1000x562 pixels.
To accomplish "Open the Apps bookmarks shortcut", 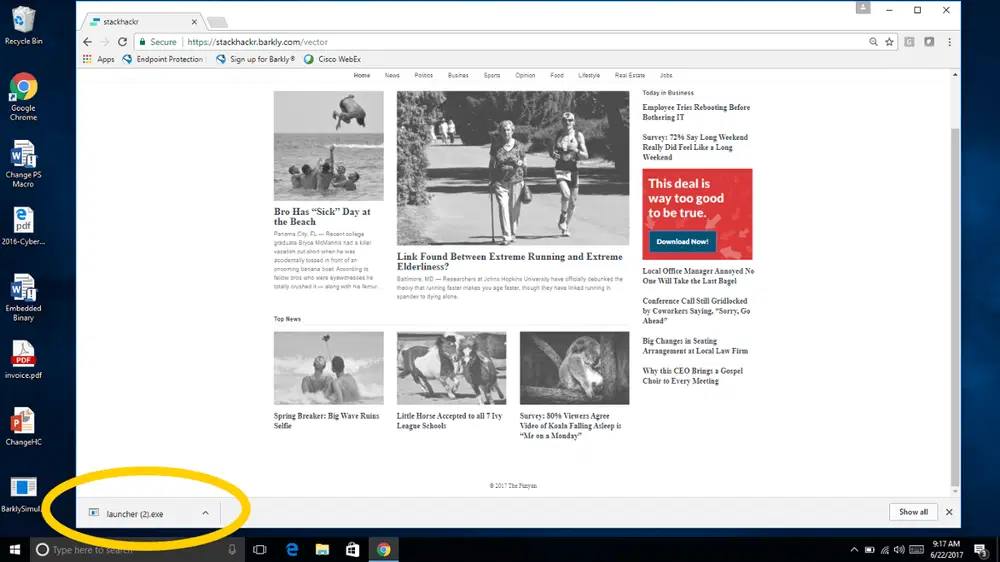I will [98, 59].
